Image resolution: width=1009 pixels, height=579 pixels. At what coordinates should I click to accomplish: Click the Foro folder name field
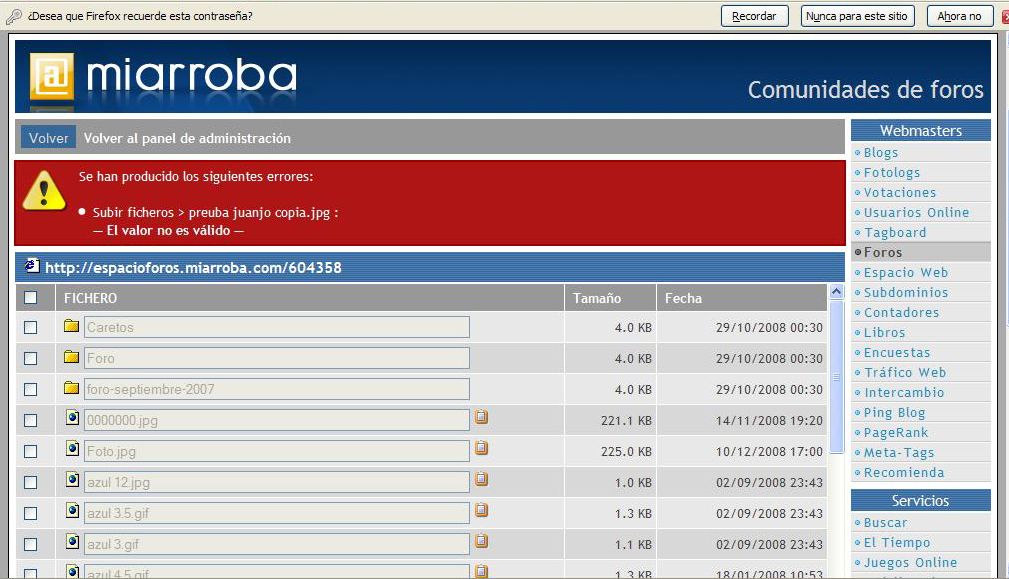tap(277, 358)
